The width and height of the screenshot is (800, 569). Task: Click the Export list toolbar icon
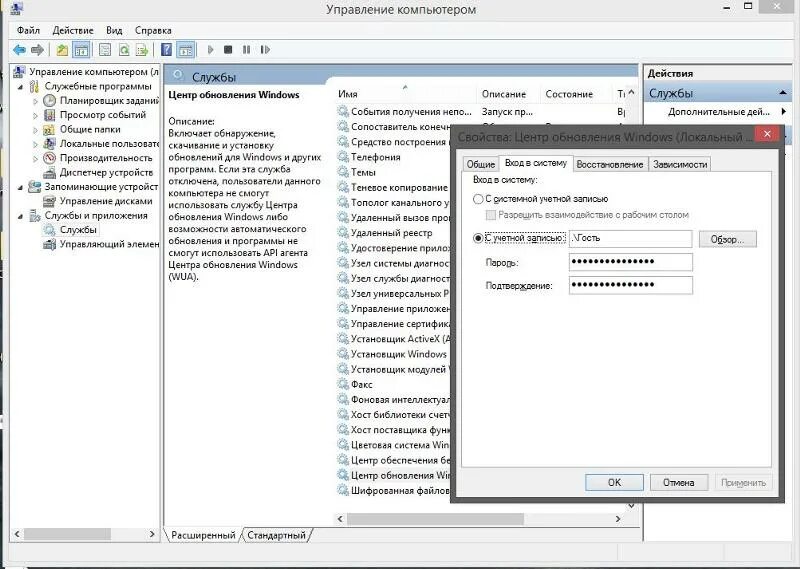coord(142,50)
